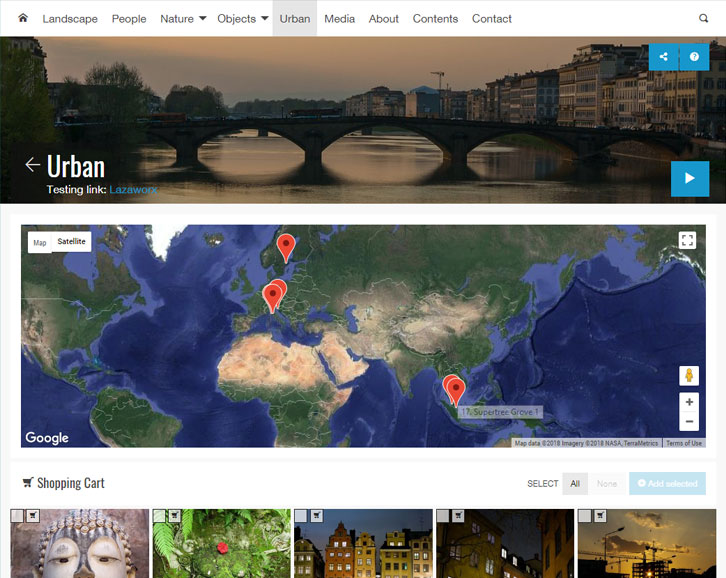Open the search magnifier icon
This screenshot has width=726, height=578.
tap(703, 18)
